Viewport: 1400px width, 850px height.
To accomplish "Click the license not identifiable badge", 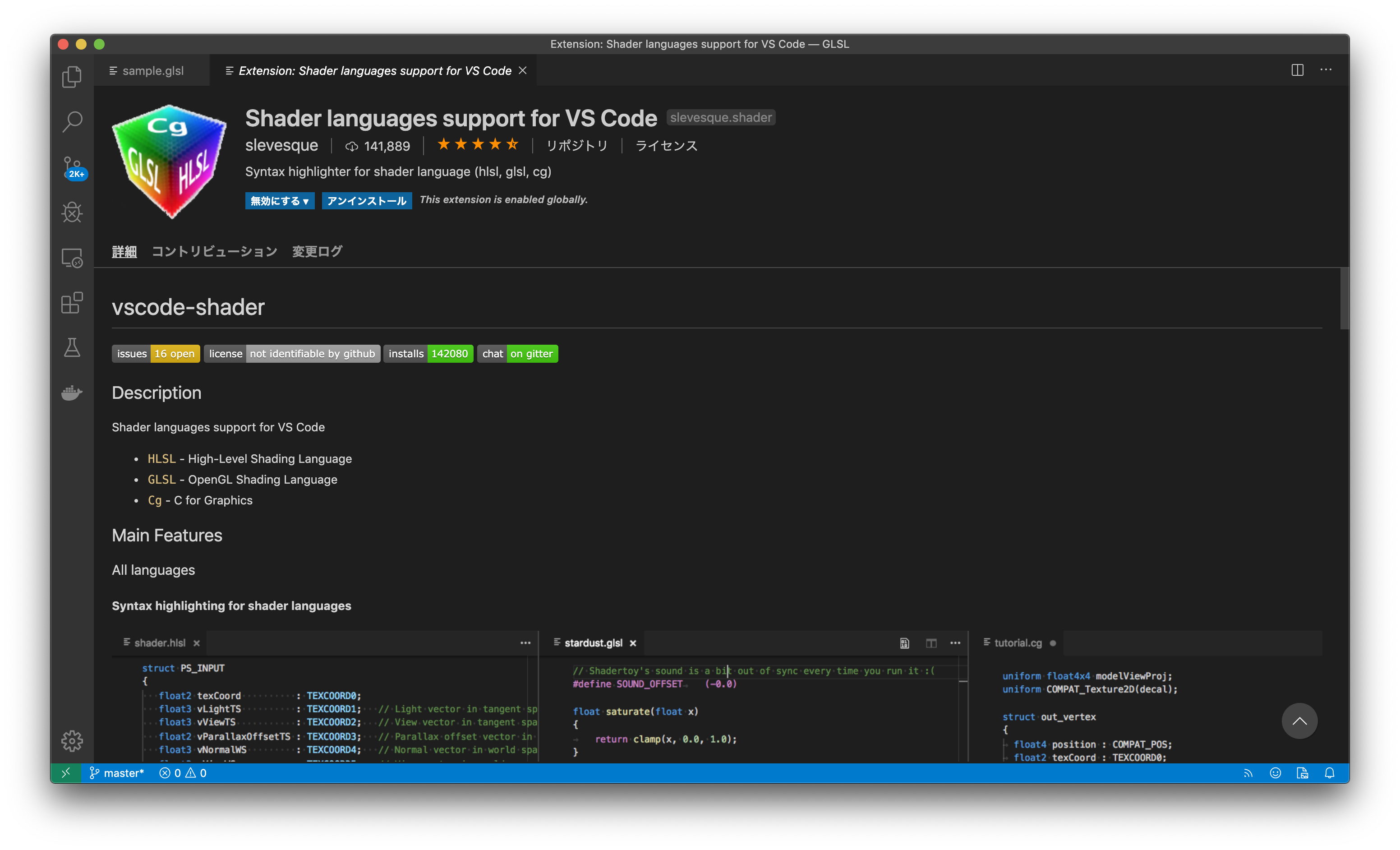I will pos(292,353).
